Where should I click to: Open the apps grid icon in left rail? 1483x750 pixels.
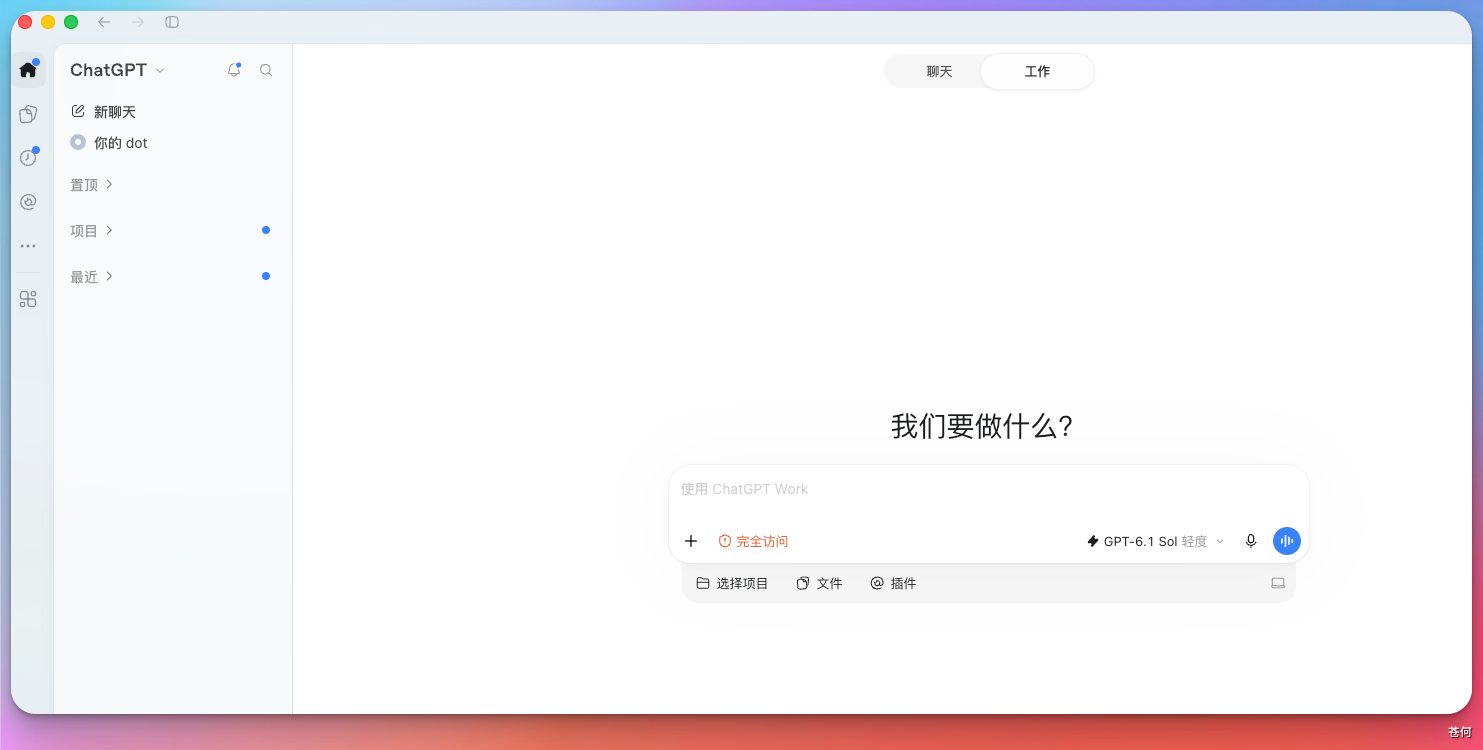(28, 299)
